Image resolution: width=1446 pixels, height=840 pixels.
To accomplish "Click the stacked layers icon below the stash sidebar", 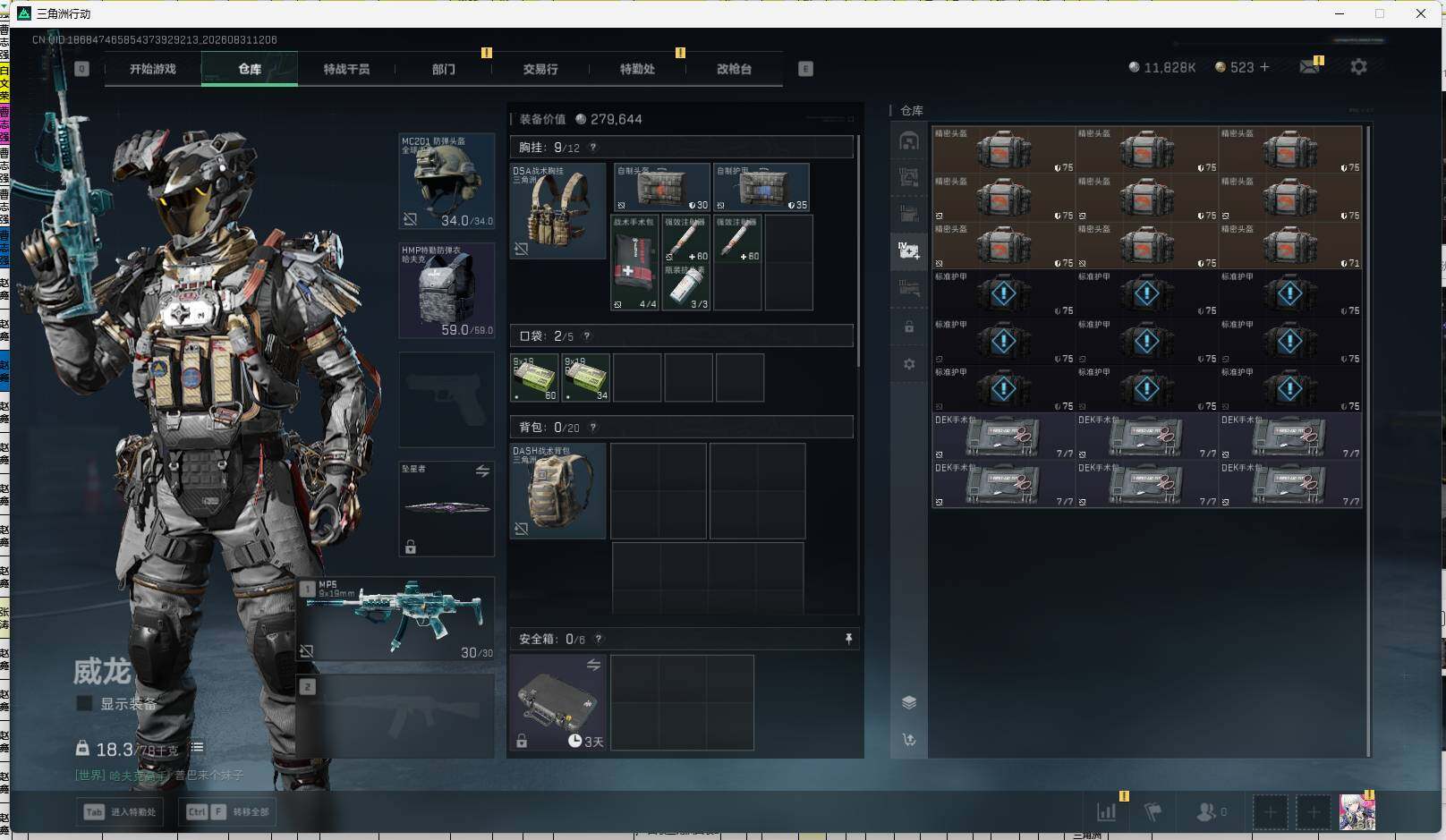I will pyautogui.click(x=909, y=702).
